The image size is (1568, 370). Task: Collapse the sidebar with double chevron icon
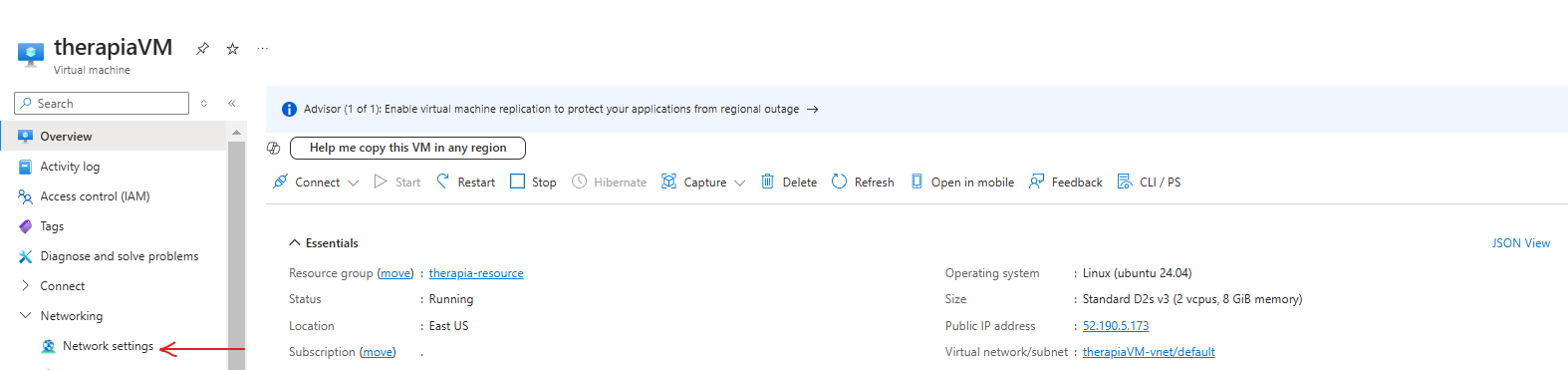[231, 103]
